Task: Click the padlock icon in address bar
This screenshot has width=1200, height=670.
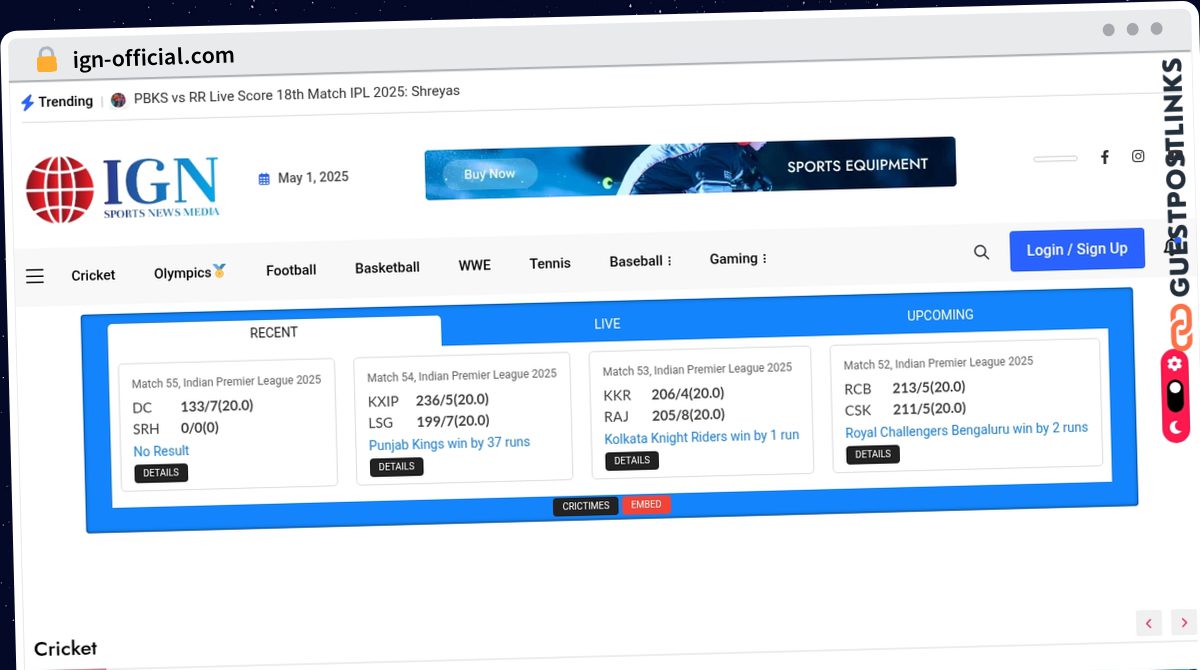Action: 46,60
